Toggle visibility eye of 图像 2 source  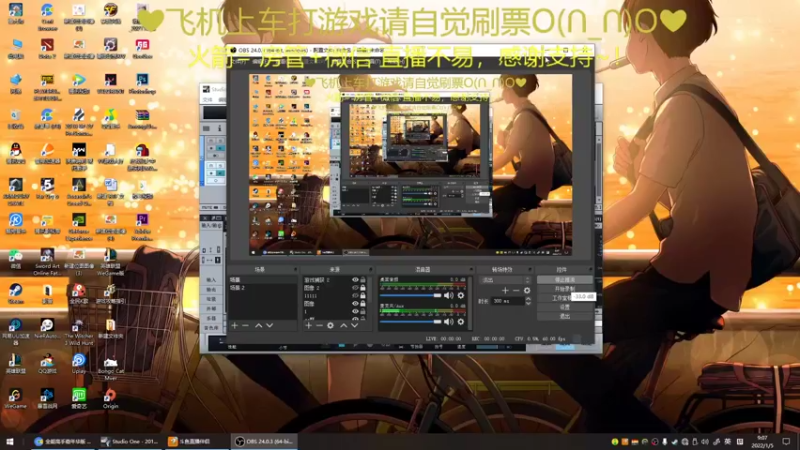click(x=355, y=288)
